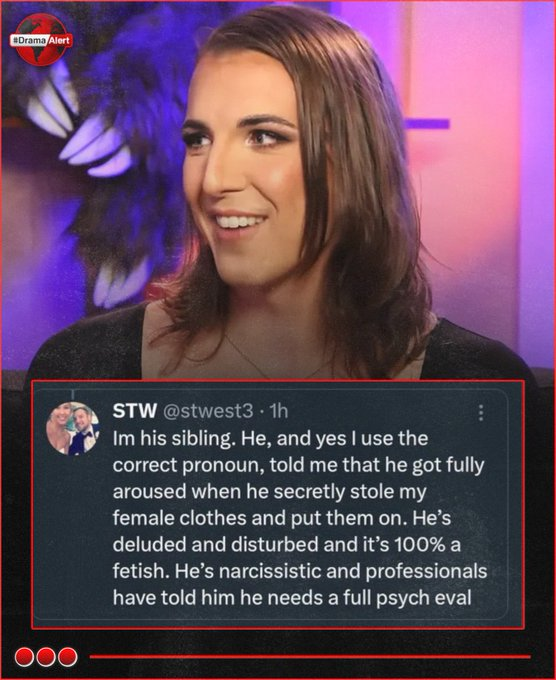Click the "100%" text in the tweet
Screen dimensions: 556x680
point(420,545)
